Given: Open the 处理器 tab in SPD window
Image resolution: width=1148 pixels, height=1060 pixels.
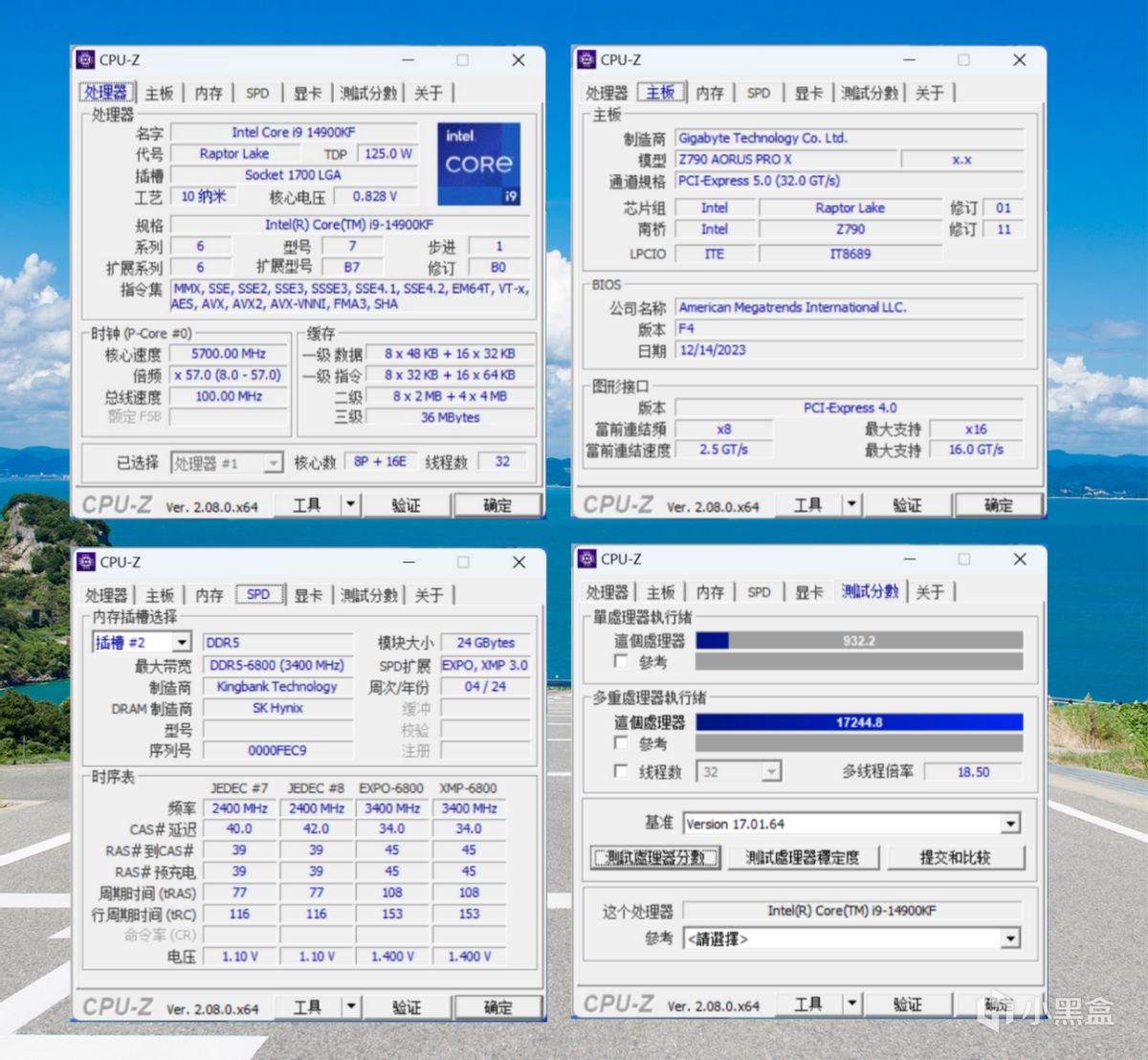Looking at the screenshot, I should 105,595.
